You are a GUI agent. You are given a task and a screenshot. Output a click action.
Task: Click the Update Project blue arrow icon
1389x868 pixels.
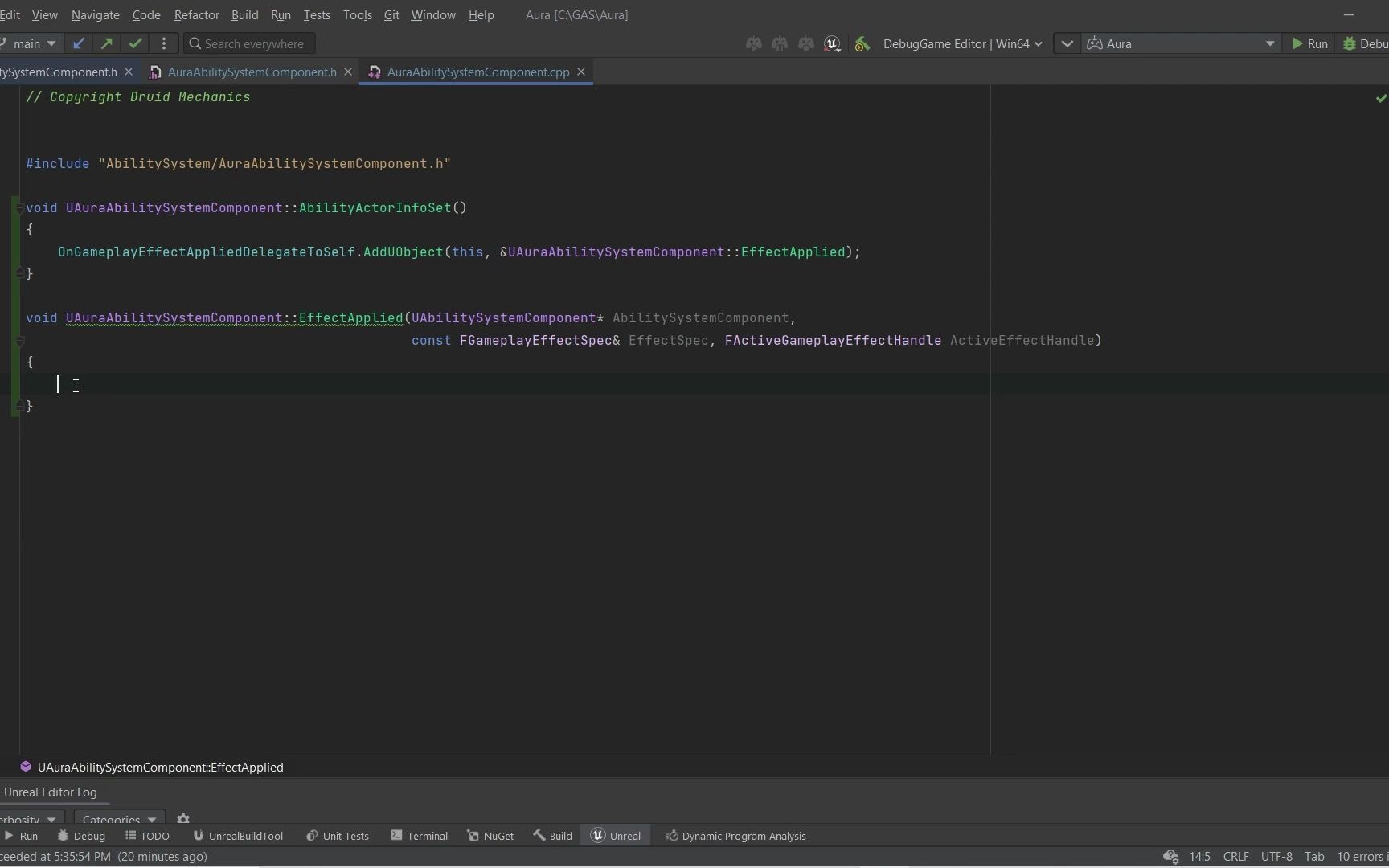78,43
